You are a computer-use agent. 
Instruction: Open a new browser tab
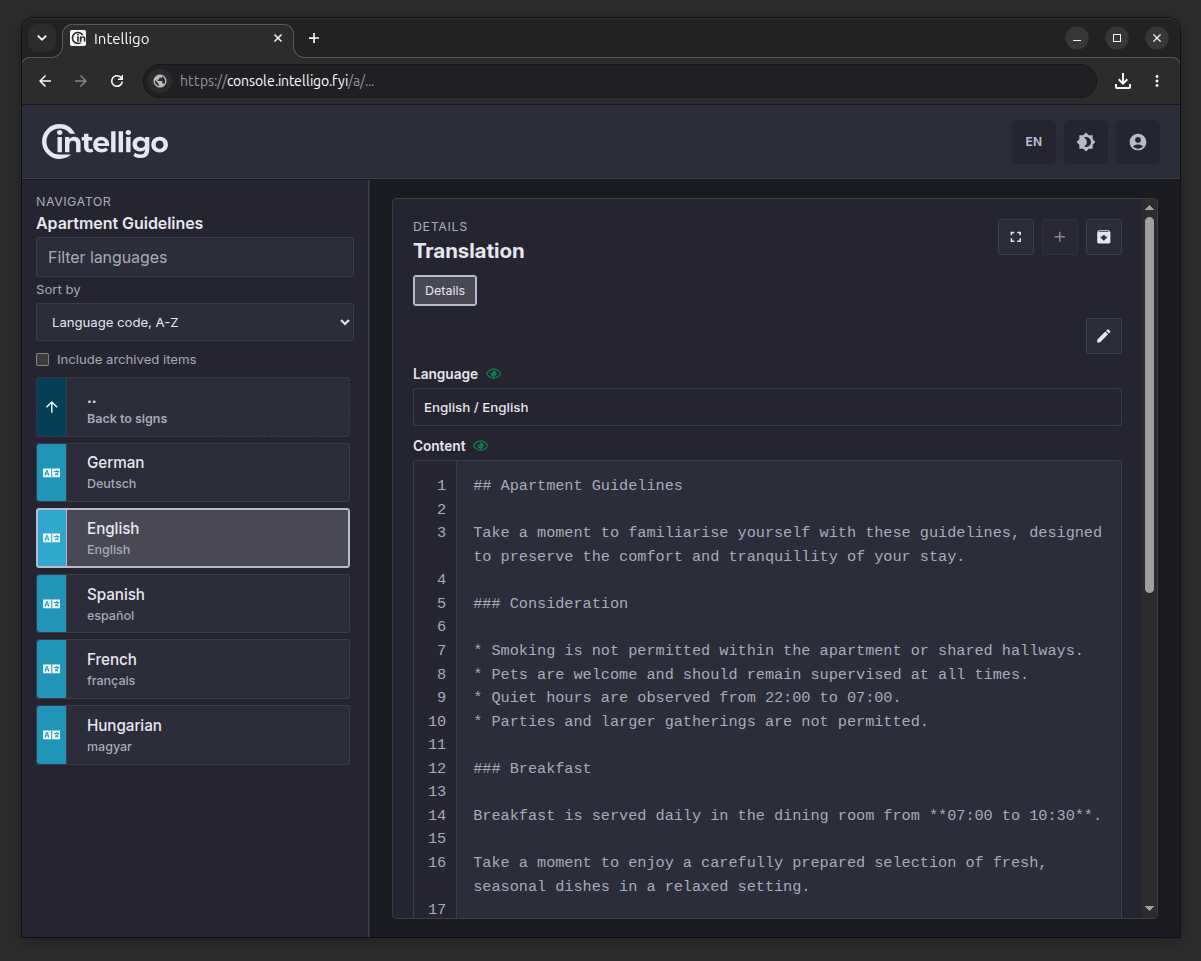pyautogui.click(x=314, y=38)
